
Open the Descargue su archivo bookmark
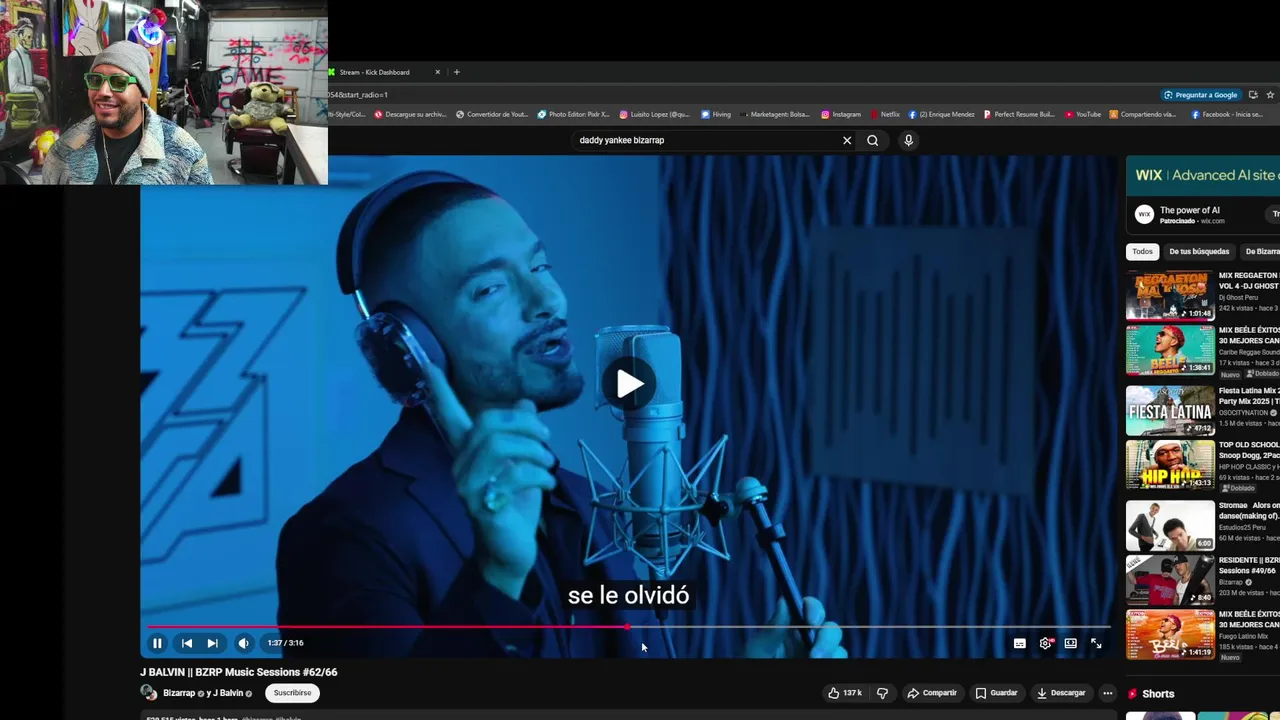[411, 114]
